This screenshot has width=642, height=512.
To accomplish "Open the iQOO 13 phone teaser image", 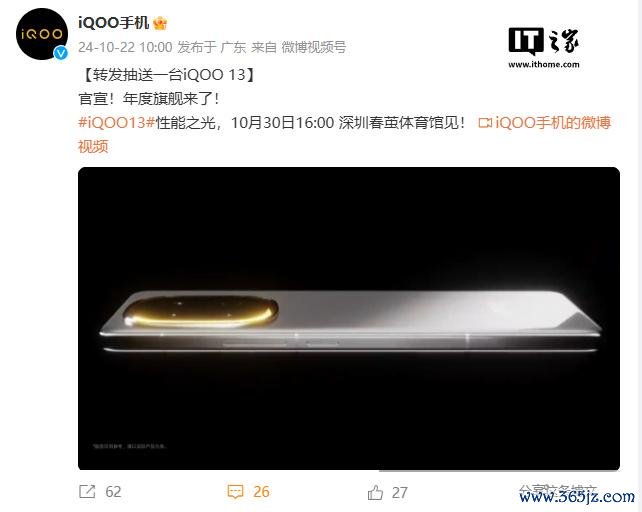I will click(x=349, y=318).
